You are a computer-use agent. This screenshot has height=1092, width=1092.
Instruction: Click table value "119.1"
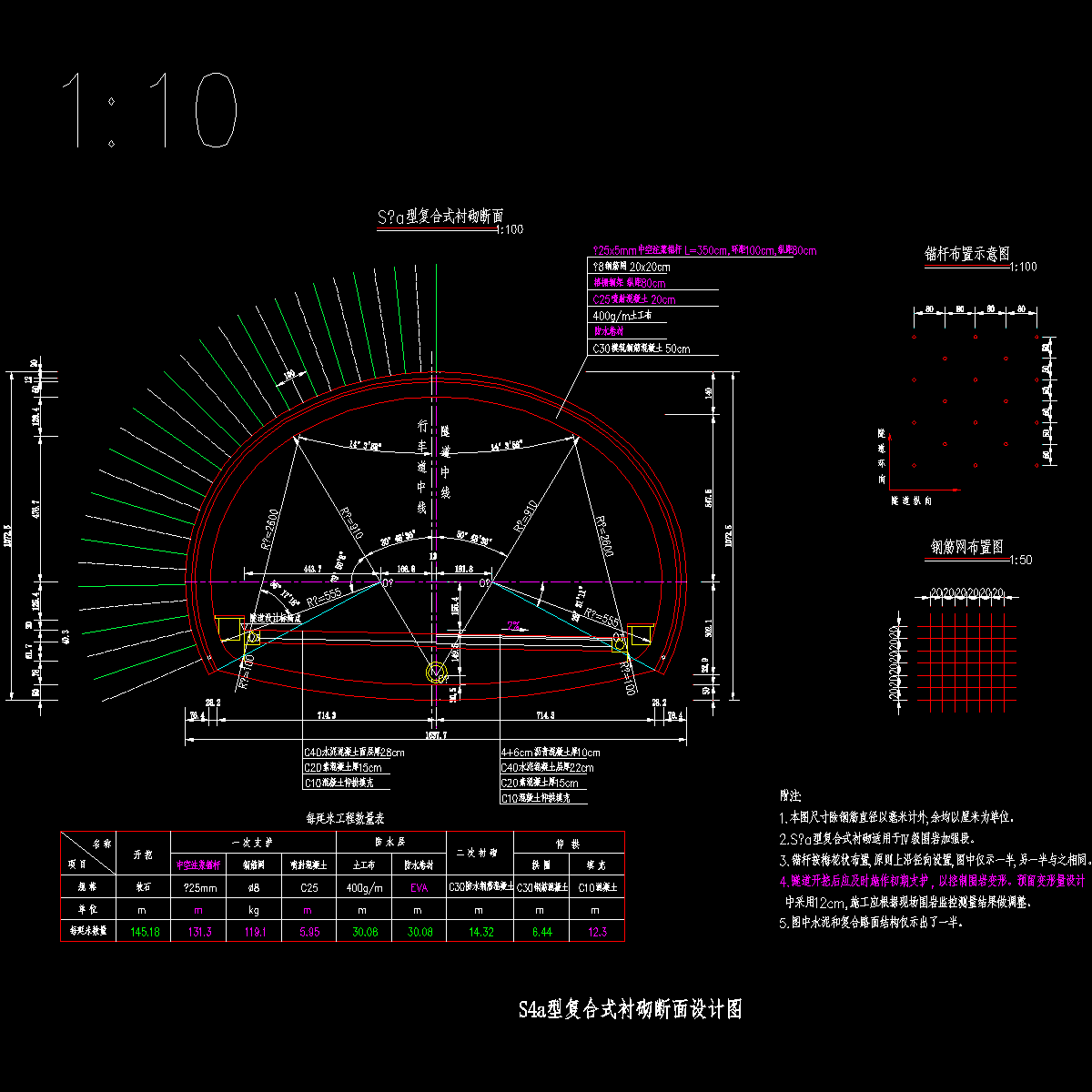(255, 932)
